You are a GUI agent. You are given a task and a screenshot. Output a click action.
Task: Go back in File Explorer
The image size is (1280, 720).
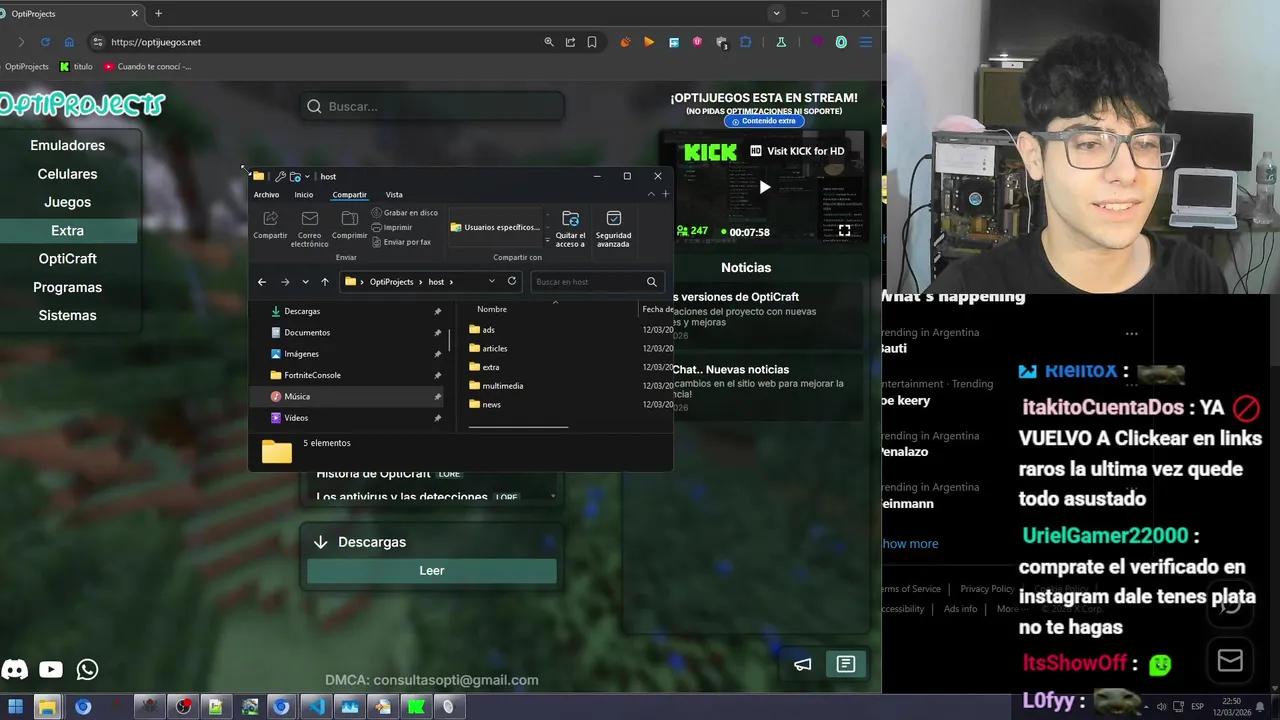[262, 282]
